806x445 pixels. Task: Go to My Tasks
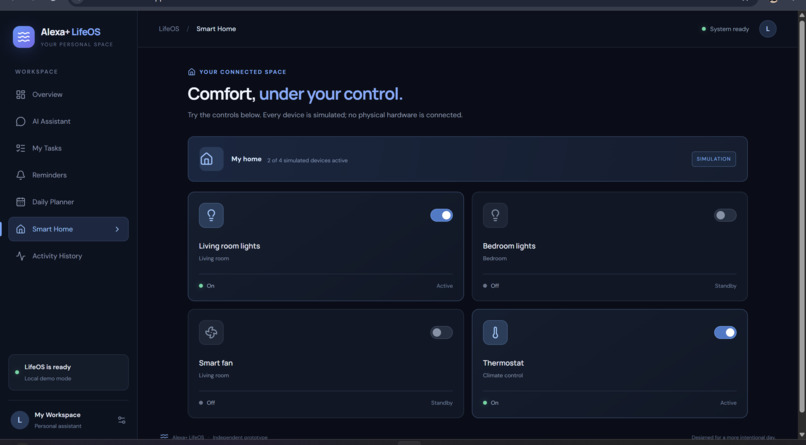pos(68,148)
